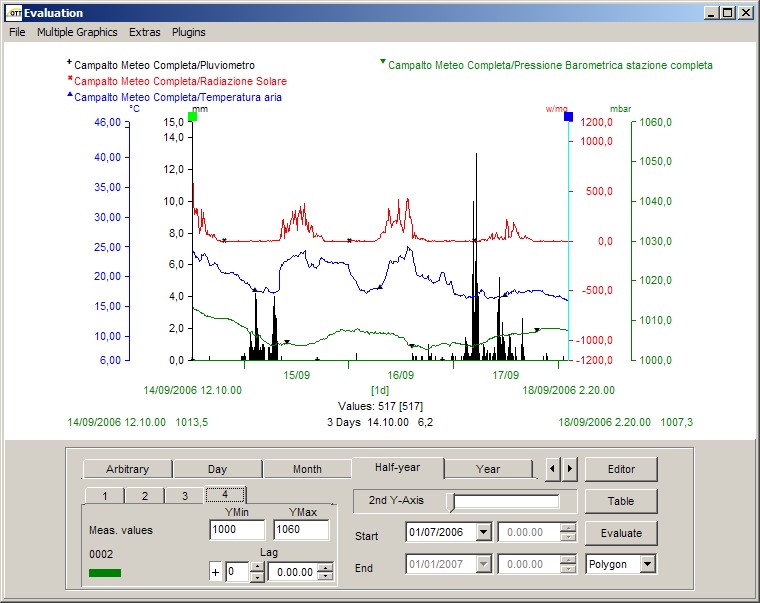Image resolution: width=760 pixels, height=603 pixels.
Task: Click the OTT application icon in title bar
Action: click(x=14, y=13)
